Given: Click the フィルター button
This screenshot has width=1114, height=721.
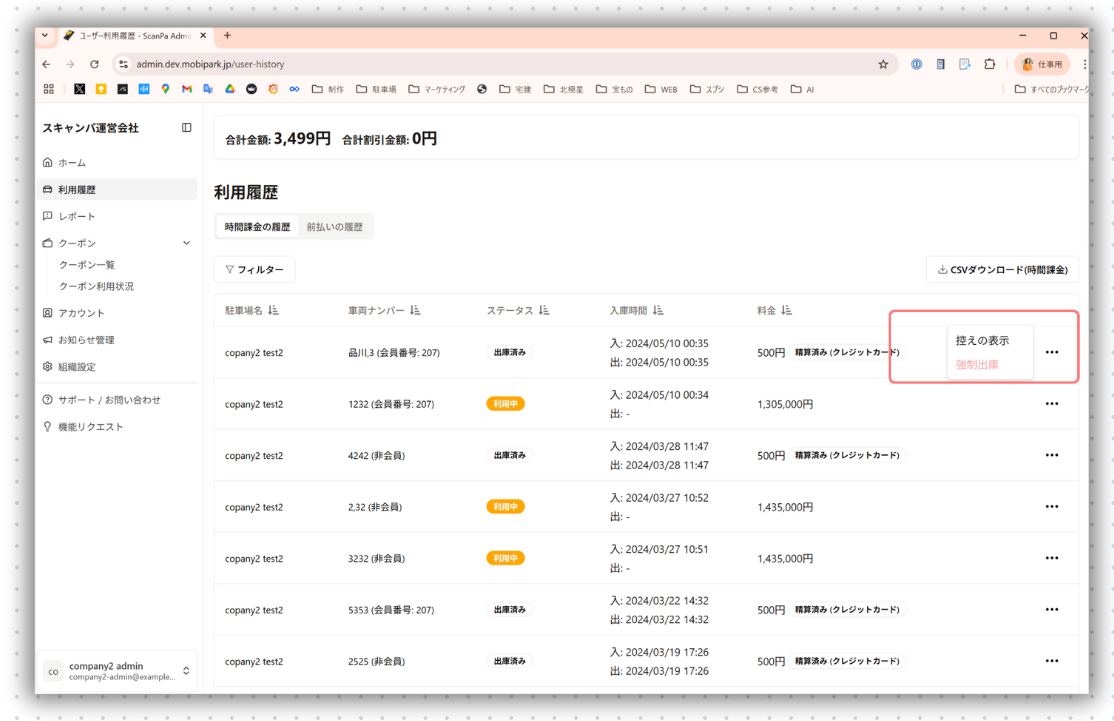Looking at the screenshot, I should [254, 270].
